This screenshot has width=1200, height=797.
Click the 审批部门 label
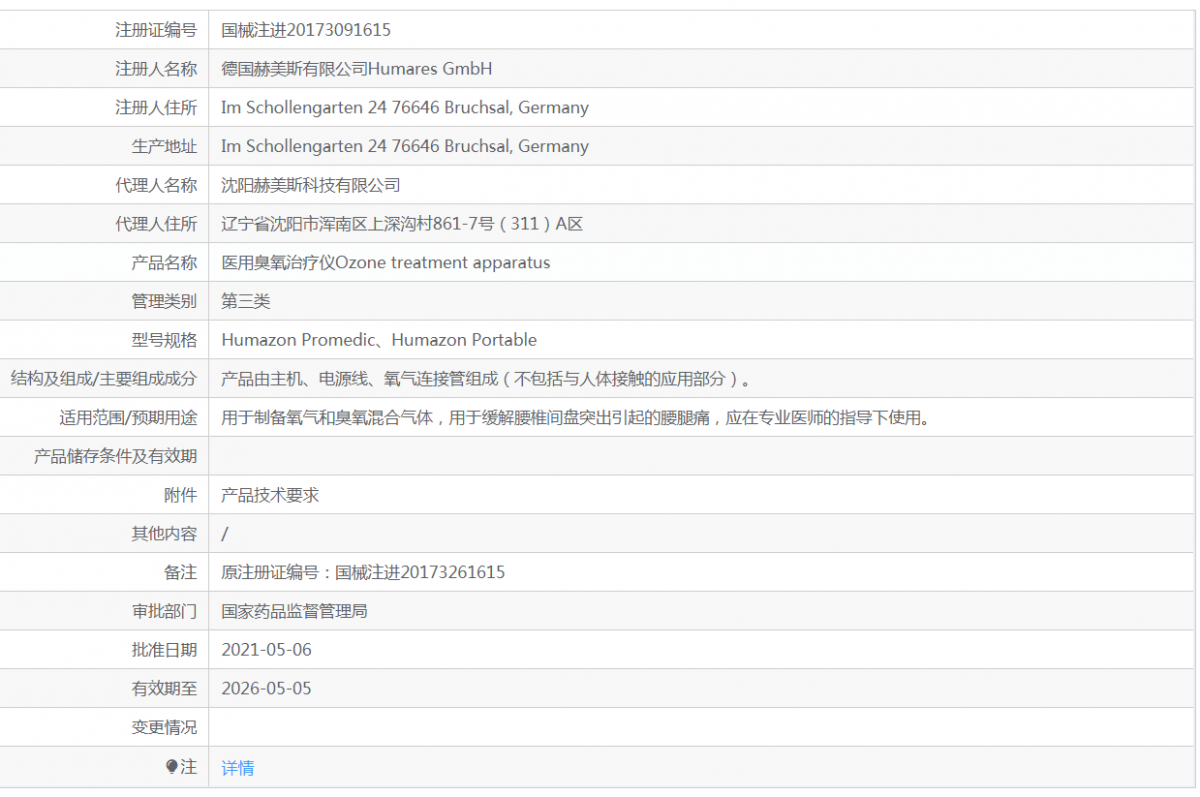click(165, 611)
